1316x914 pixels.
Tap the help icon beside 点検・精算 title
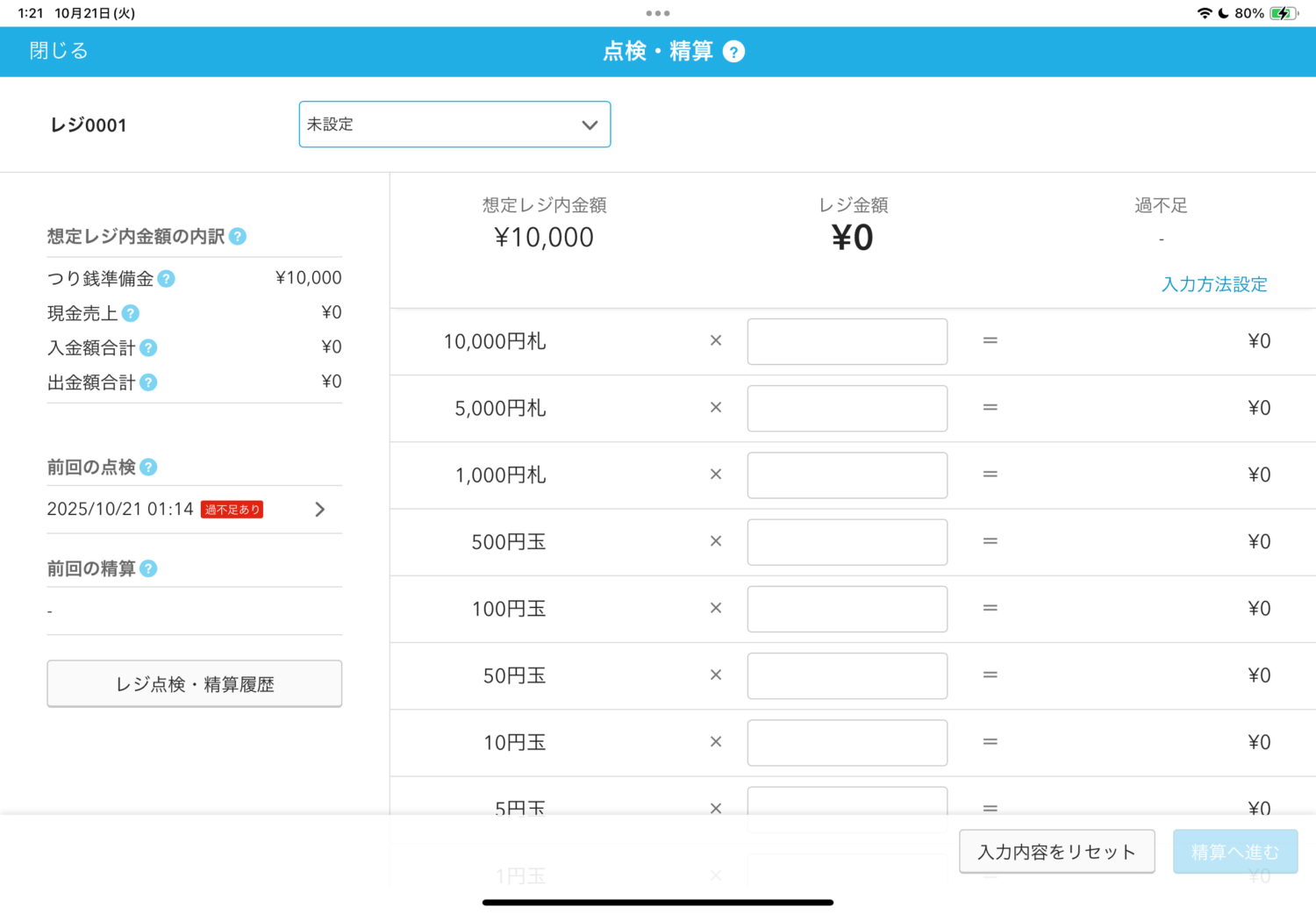[733, 52]
